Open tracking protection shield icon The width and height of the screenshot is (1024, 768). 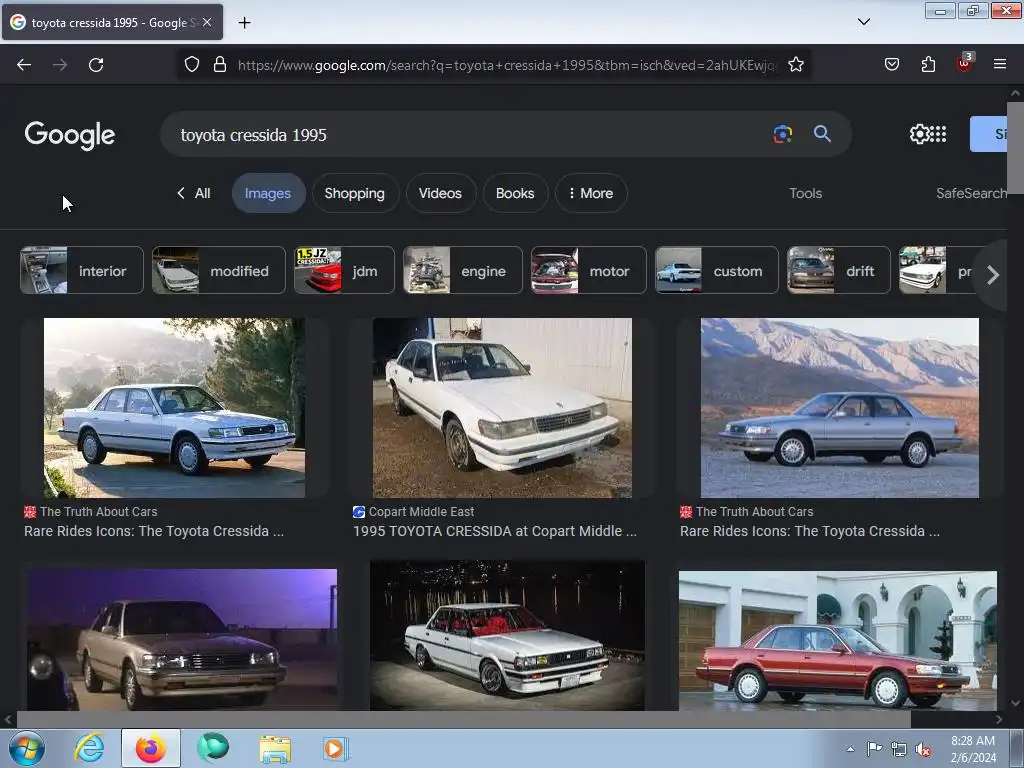click(x=191, y=64)
